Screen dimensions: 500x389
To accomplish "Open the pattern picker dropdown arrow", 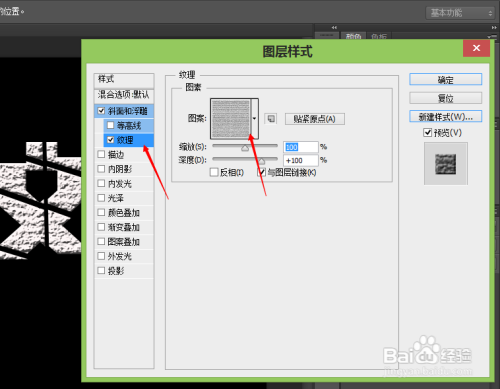I will click(x=255, y=119).
